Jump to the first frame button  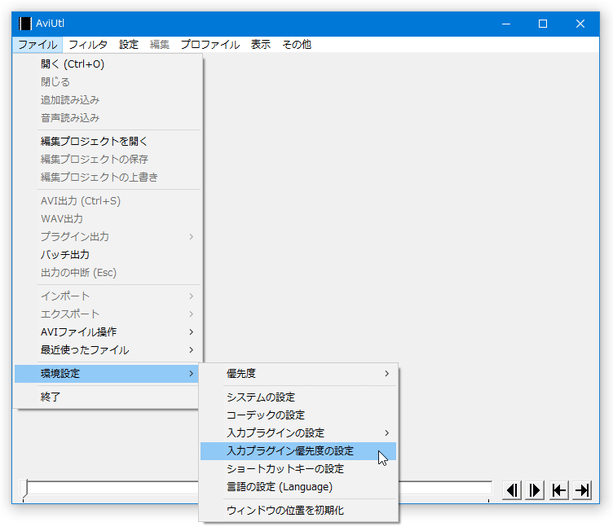pyautogui.click(x=559, y=490)
